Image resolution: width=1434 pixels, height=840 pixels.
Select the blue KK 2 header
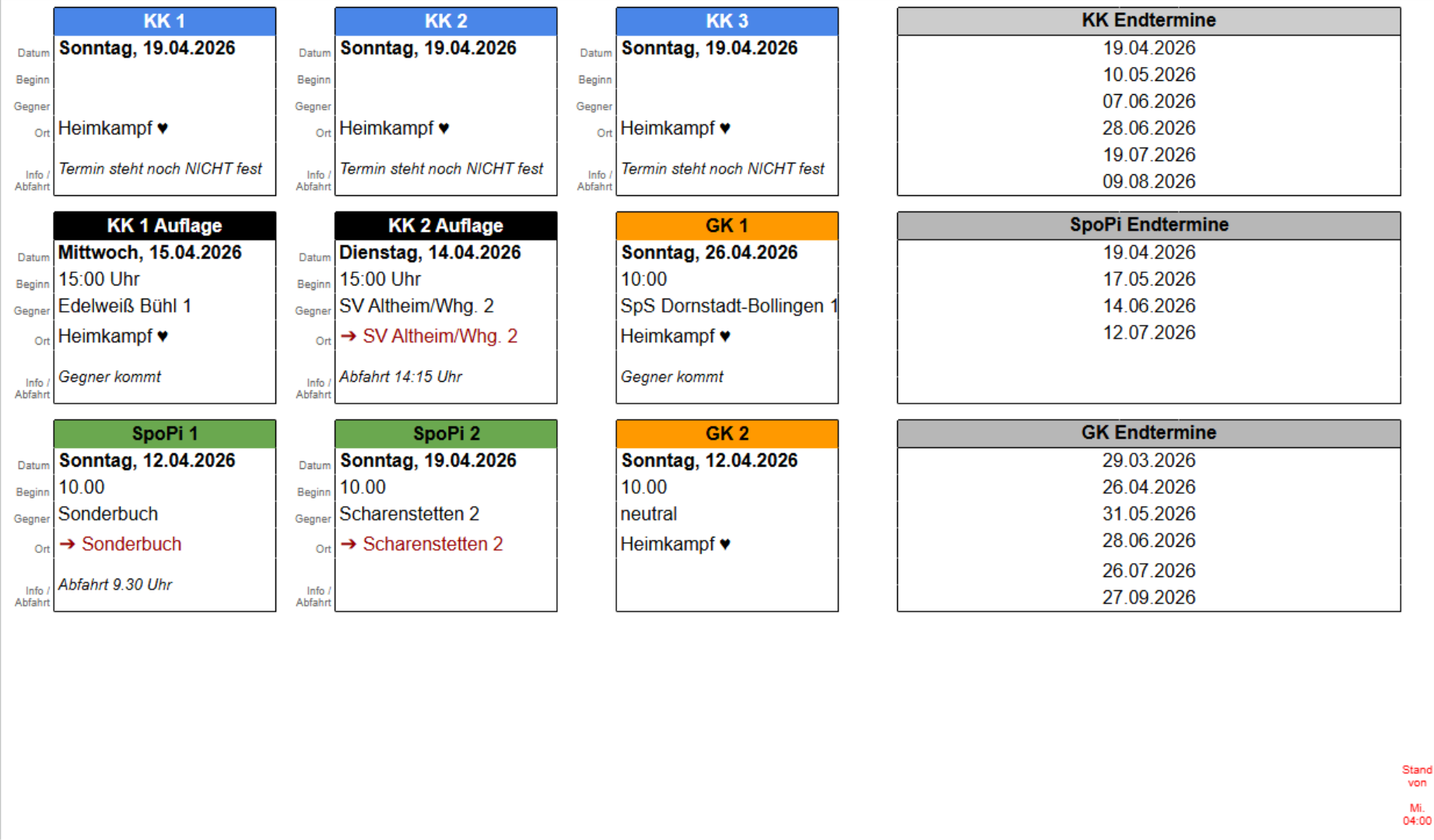pyautogui.click(x=446, y=21)
